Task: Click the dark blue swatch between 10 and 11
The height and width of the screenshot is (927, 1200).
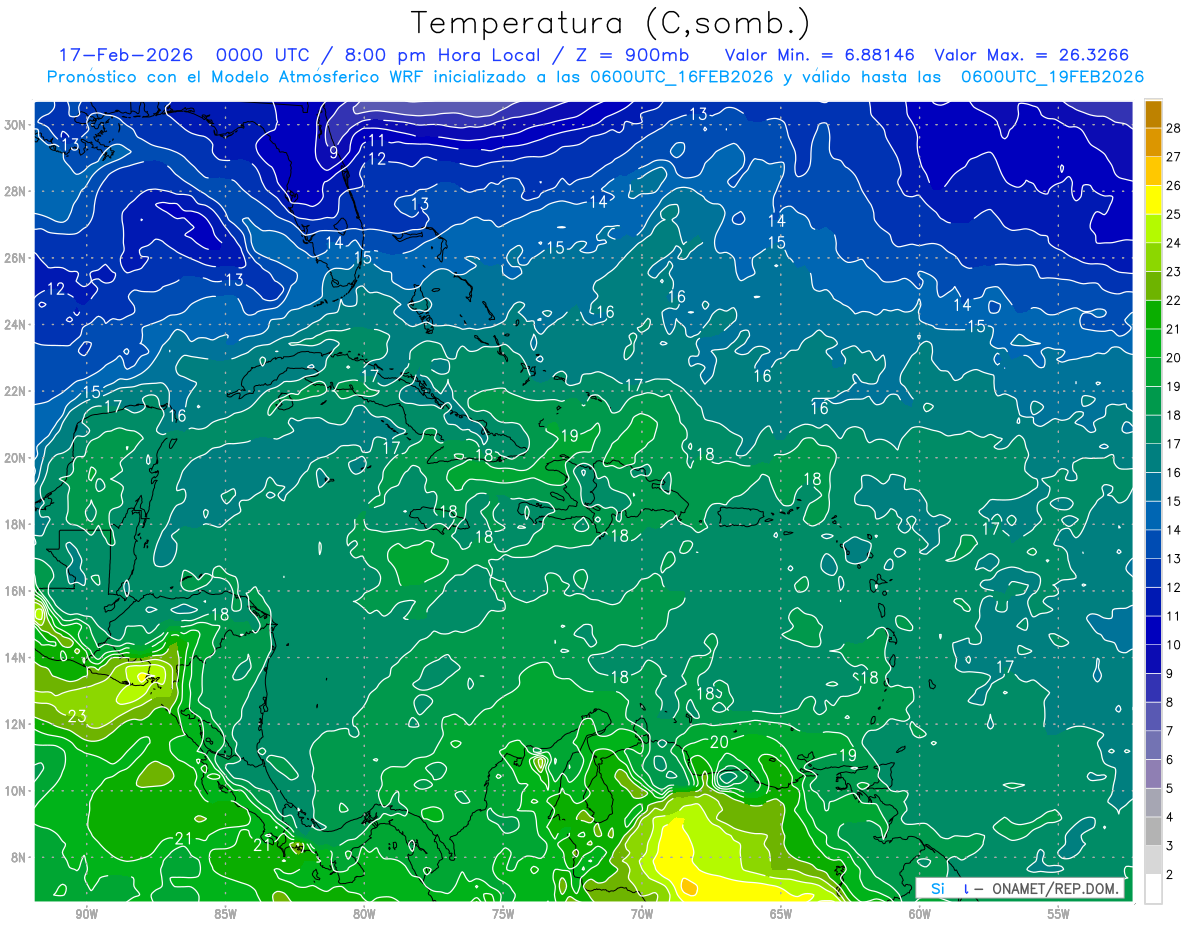Action: 1153,630
